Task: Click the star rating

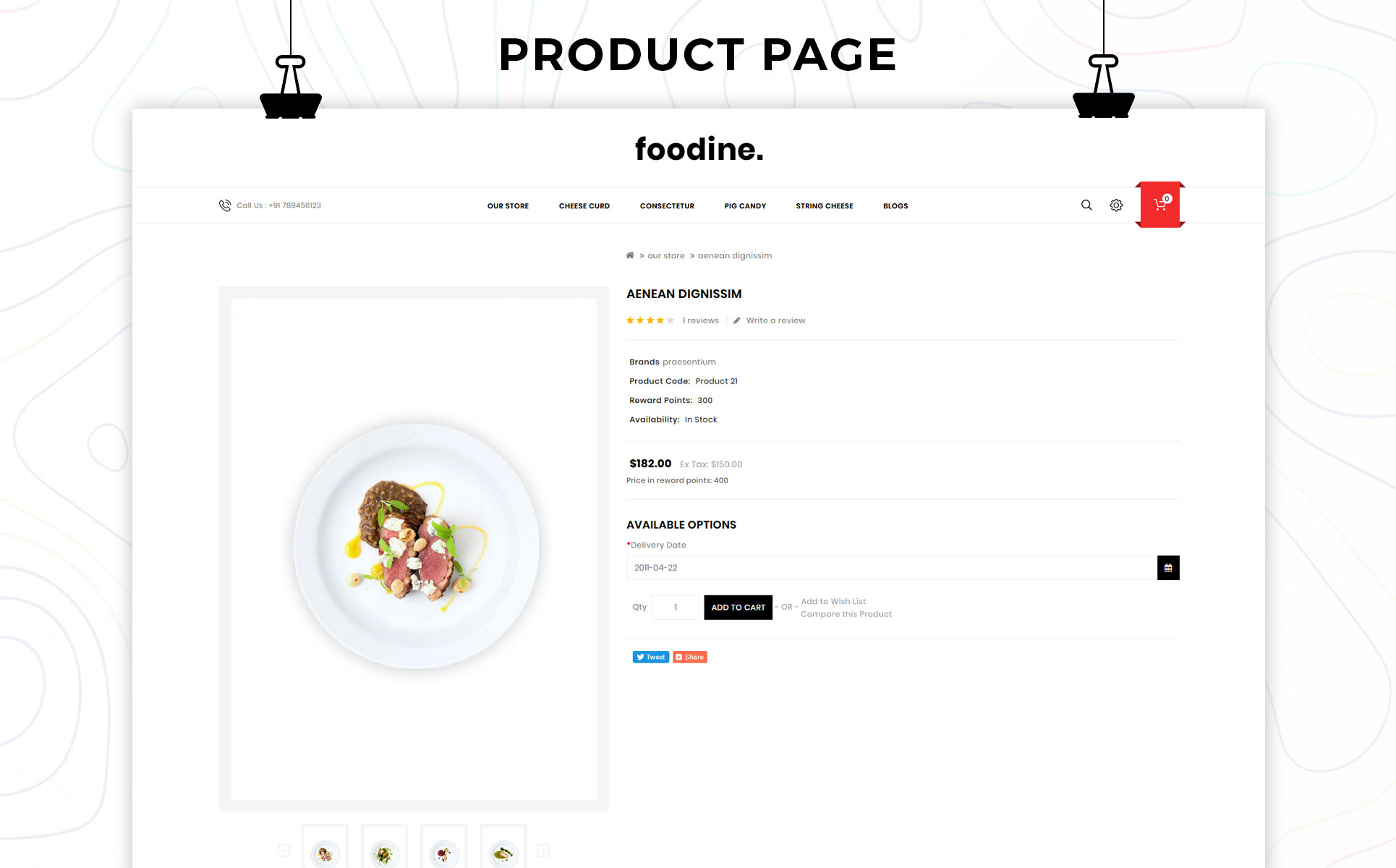Action: coord(650,320)
